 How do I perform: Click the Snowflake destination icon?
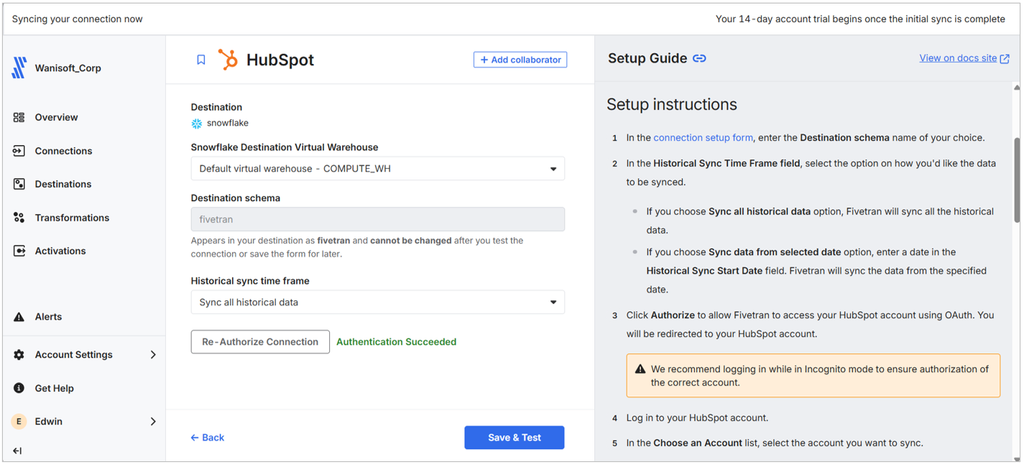click(197, 123)
